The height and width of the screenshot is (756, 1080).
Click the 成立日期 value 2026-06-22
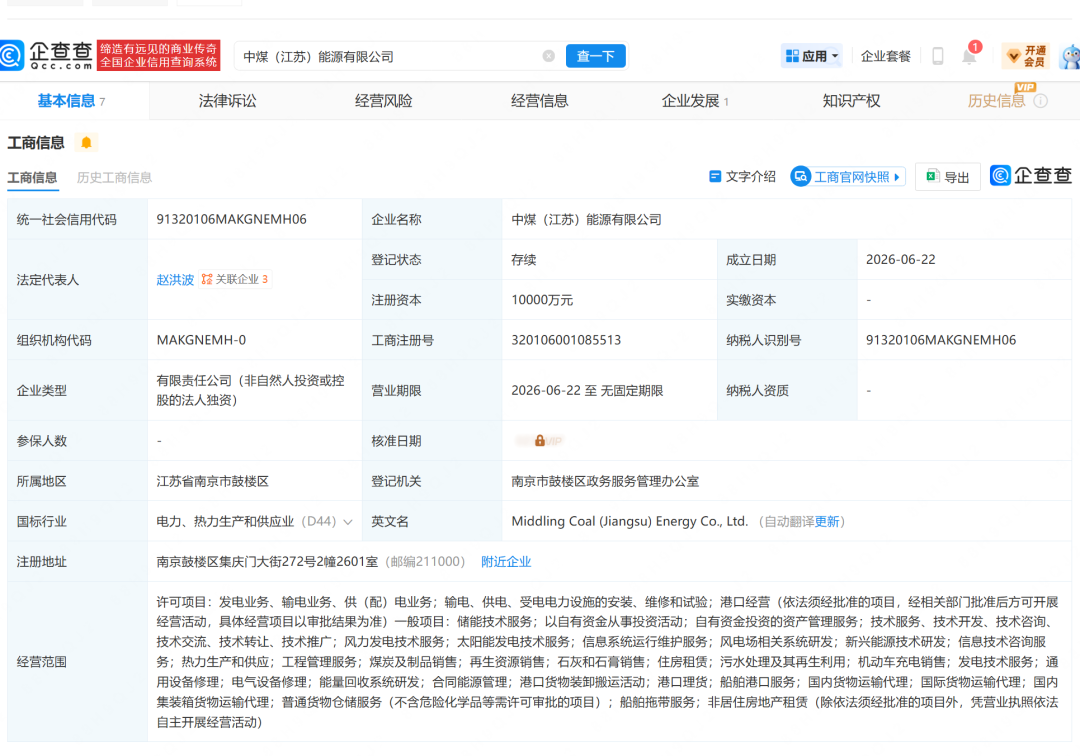[x=901, y=260]
